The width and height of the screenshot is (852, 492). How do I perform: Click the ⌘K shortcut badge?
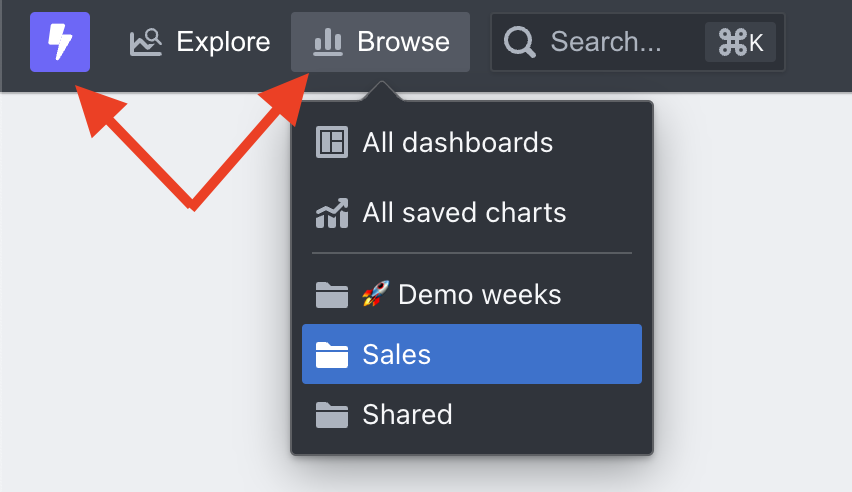[x=740, y=42]
